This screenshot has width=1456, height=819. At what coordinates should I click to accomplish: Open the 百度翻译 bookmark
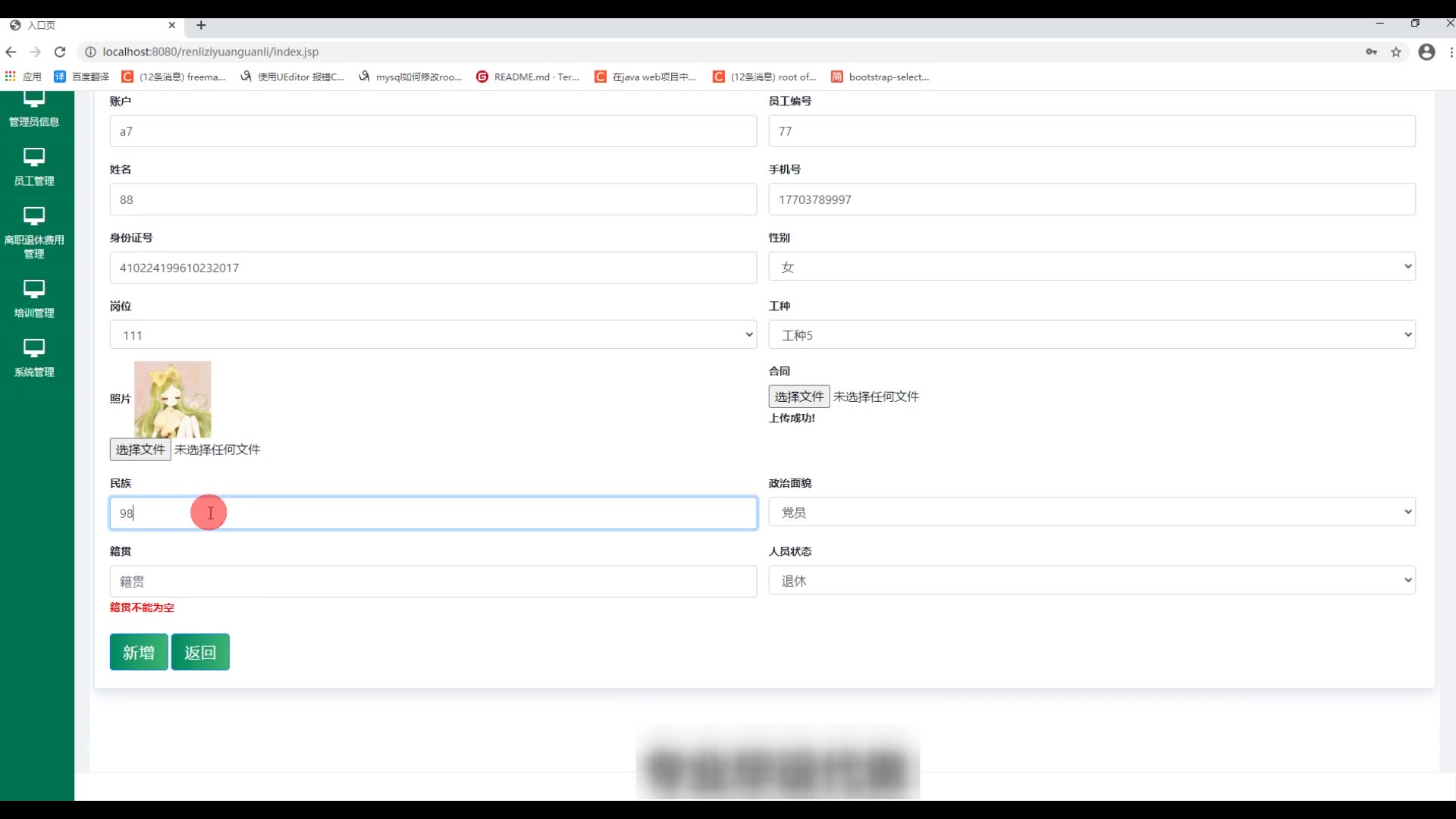pos(82,77)
